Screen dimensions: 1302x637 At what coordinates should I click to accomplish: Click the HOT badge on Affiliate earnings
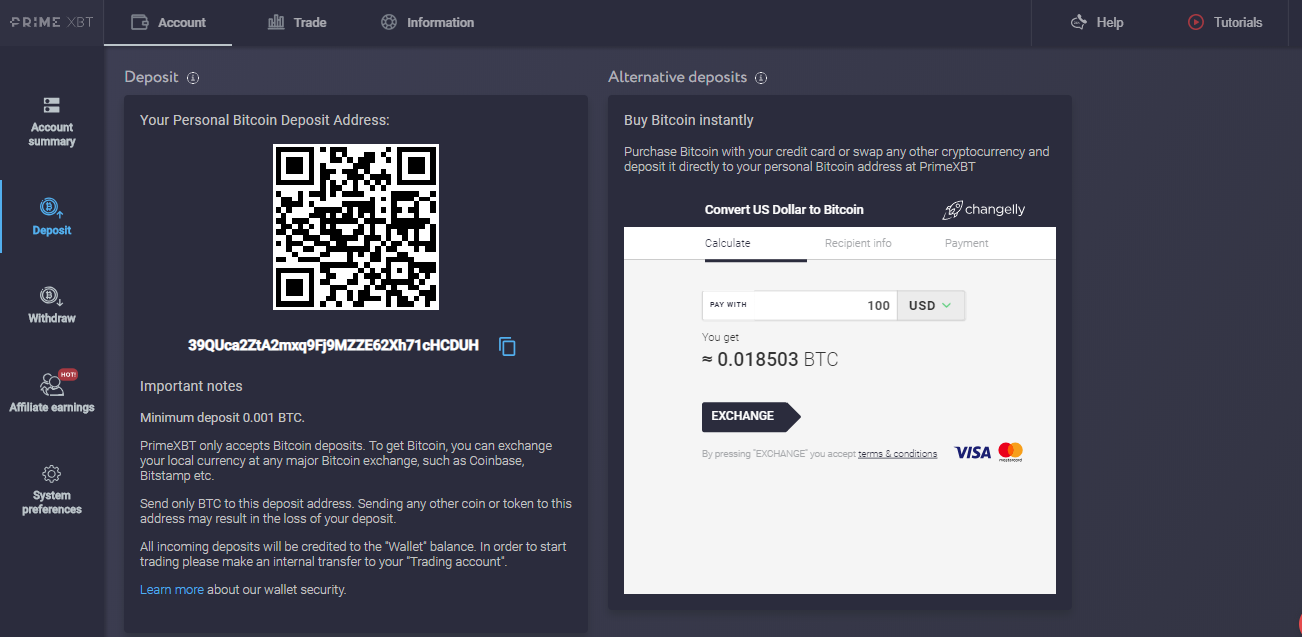coord(68,374)
